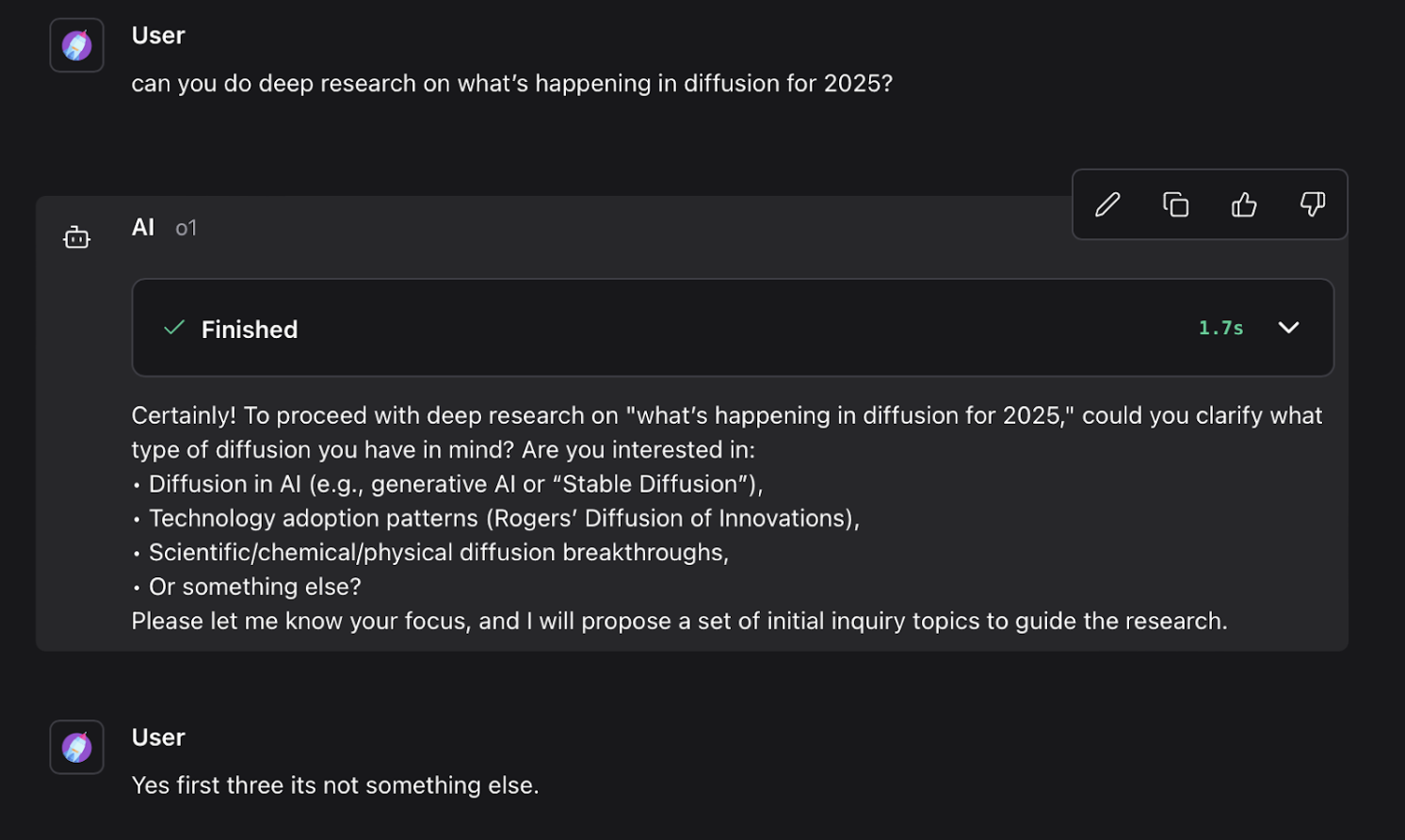The width and height of the screenshot is (1405, 840).
Task: Click the 'Or something else?' bullet
Action: click(x=255, y=587)
